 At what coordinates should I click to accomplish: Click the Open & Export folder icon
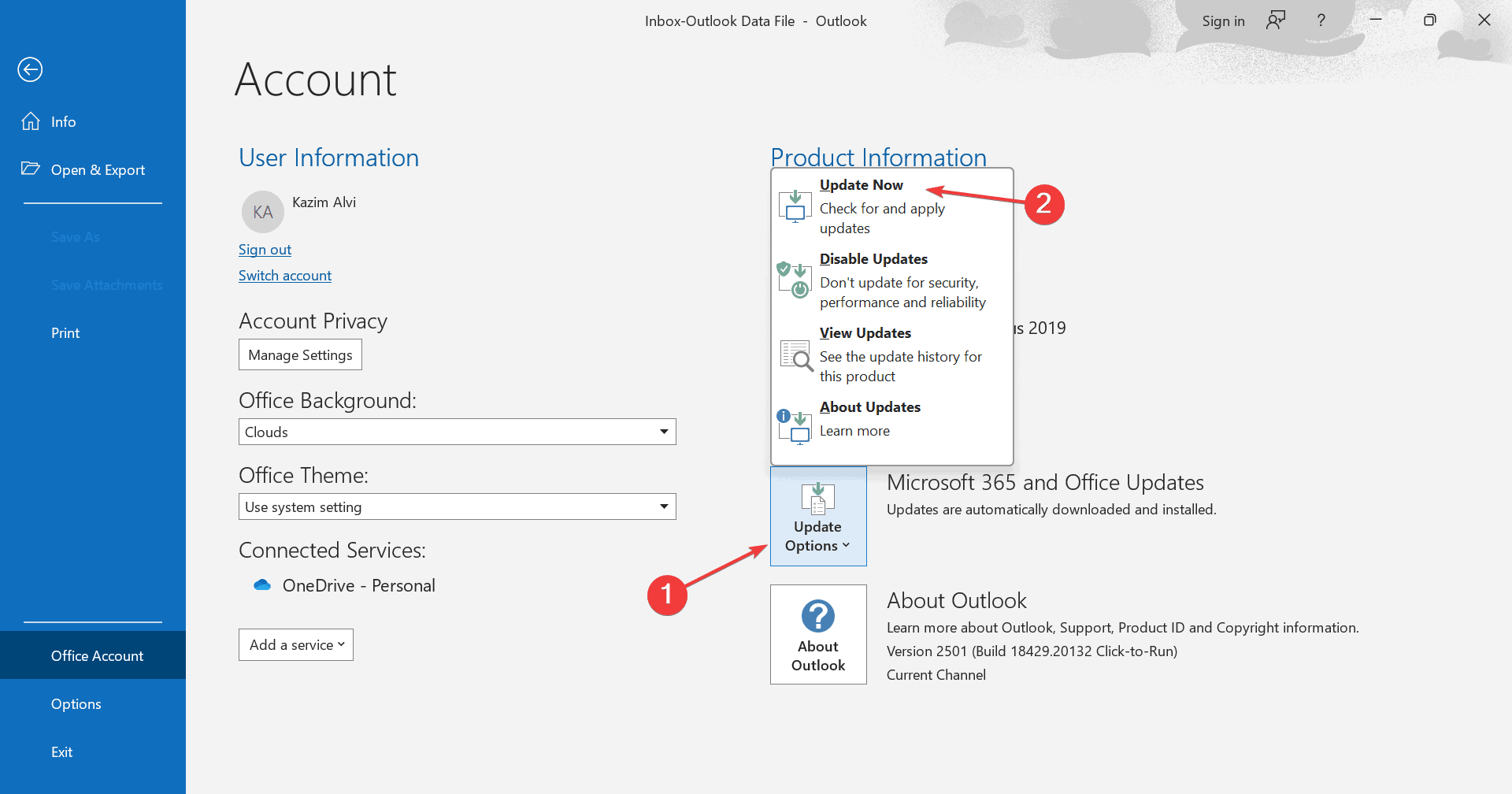(x=31, y=169)
